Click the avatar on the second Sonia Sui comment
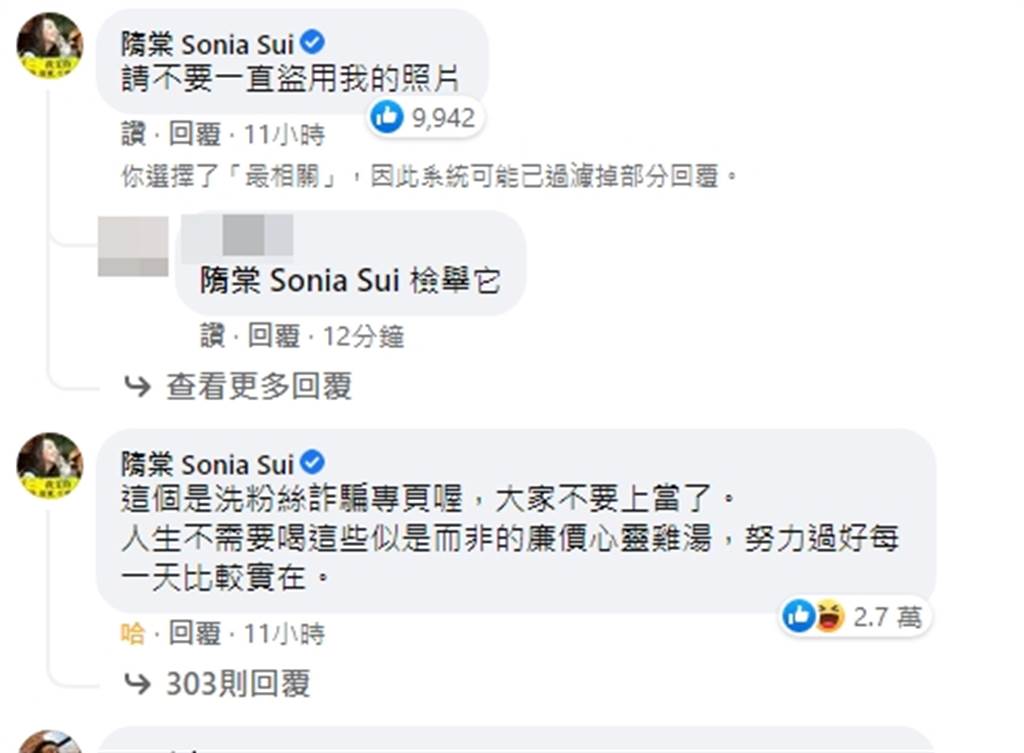Image resolution: width=1024 pixels, height=753 pixels. click(x=49, y=465)
